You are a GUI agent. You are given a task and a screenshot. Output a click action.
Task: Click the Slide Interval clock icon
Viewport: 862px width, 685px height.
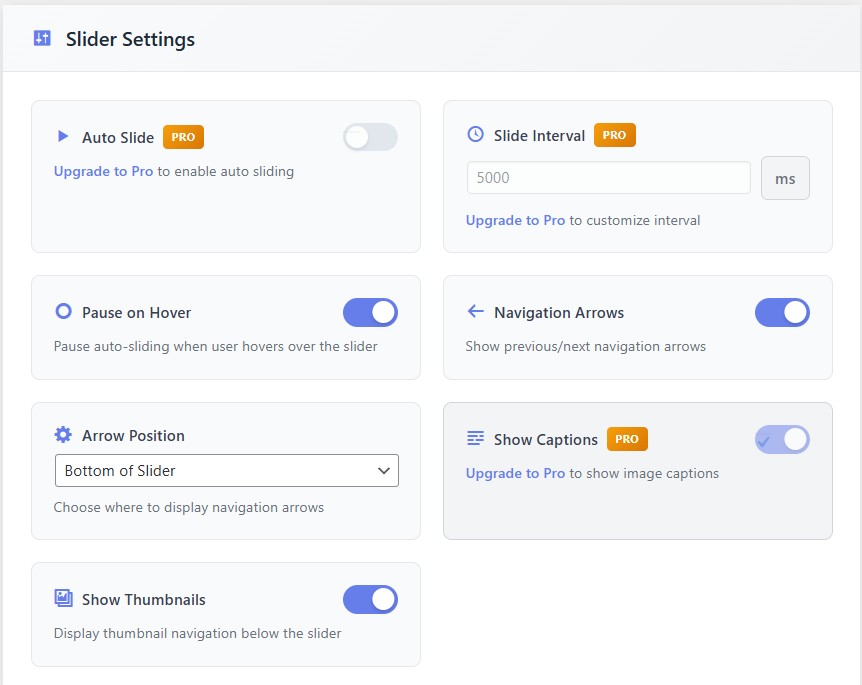(475, 134)
